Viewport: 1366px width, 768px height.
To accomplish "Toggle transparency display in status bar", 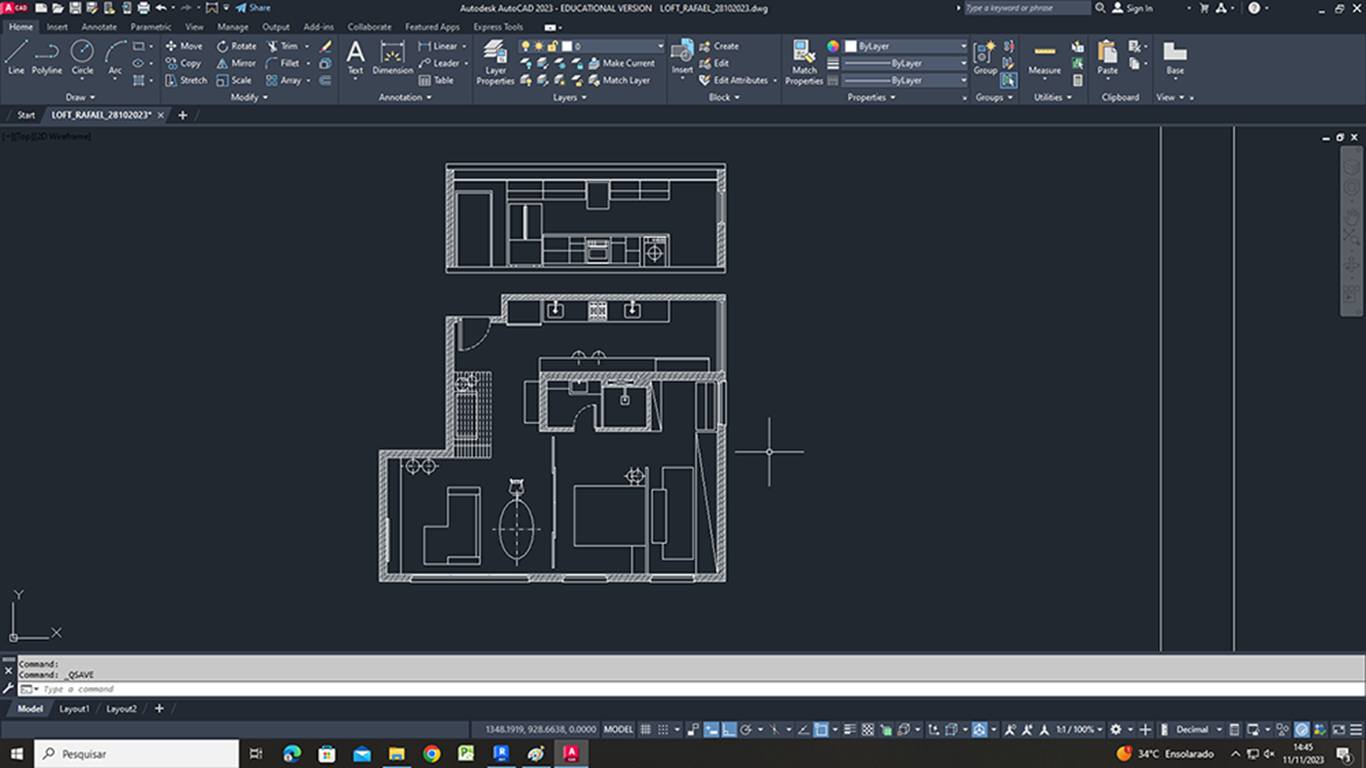I will point(867,730).
